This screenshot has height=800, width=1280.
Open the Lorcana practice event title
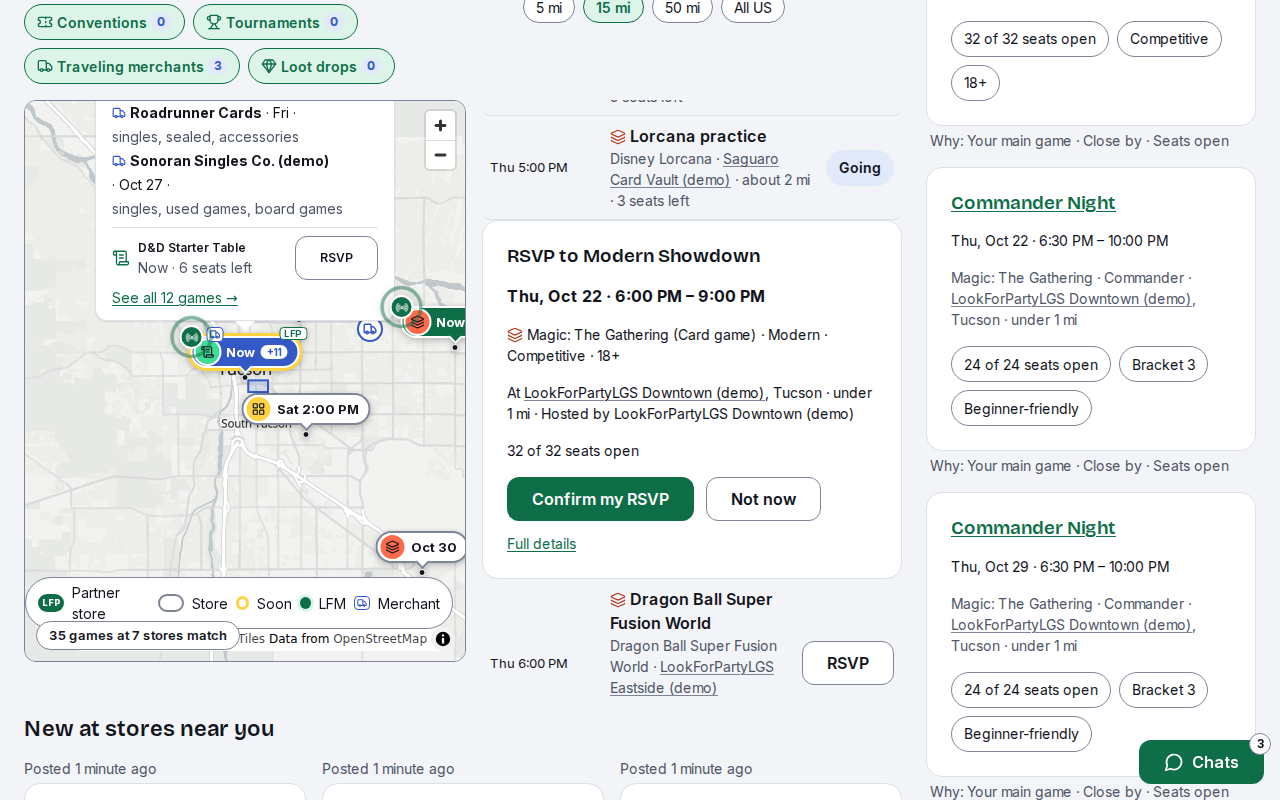[x=698, y=136]
